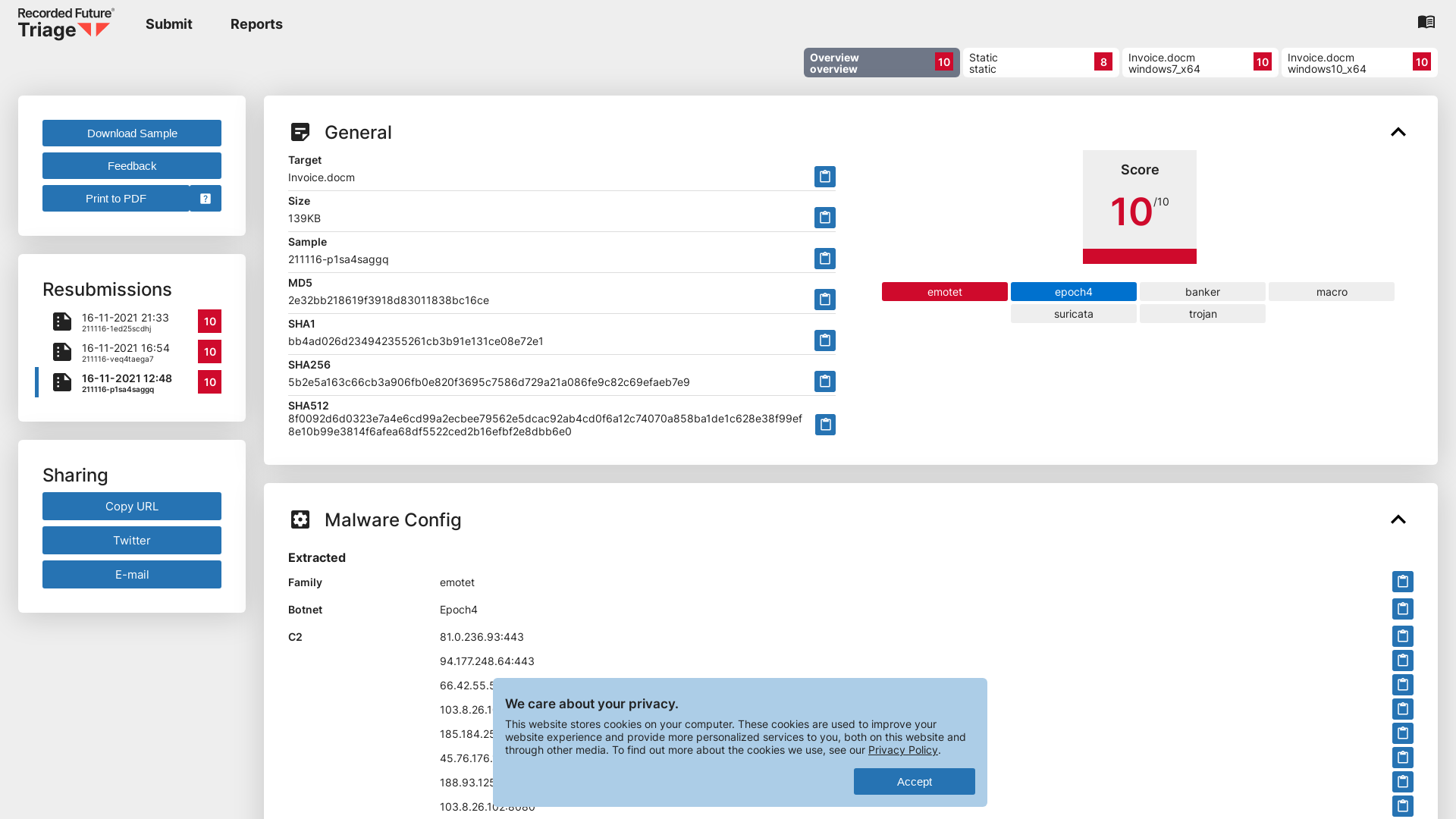Copy the C2 address starting 185.184

(1403, 733)
